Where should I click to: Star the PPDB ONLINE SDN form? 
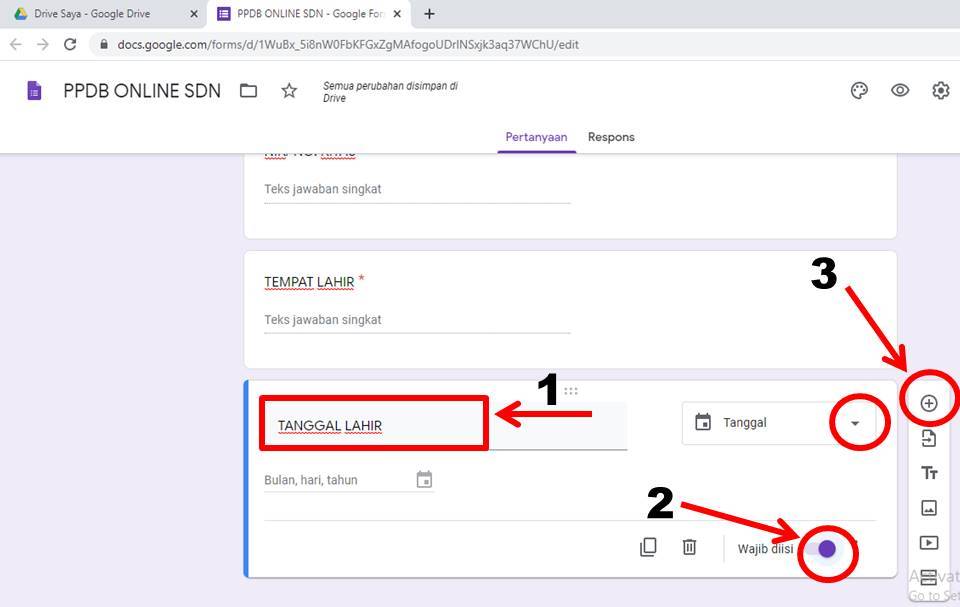[288, 90]
